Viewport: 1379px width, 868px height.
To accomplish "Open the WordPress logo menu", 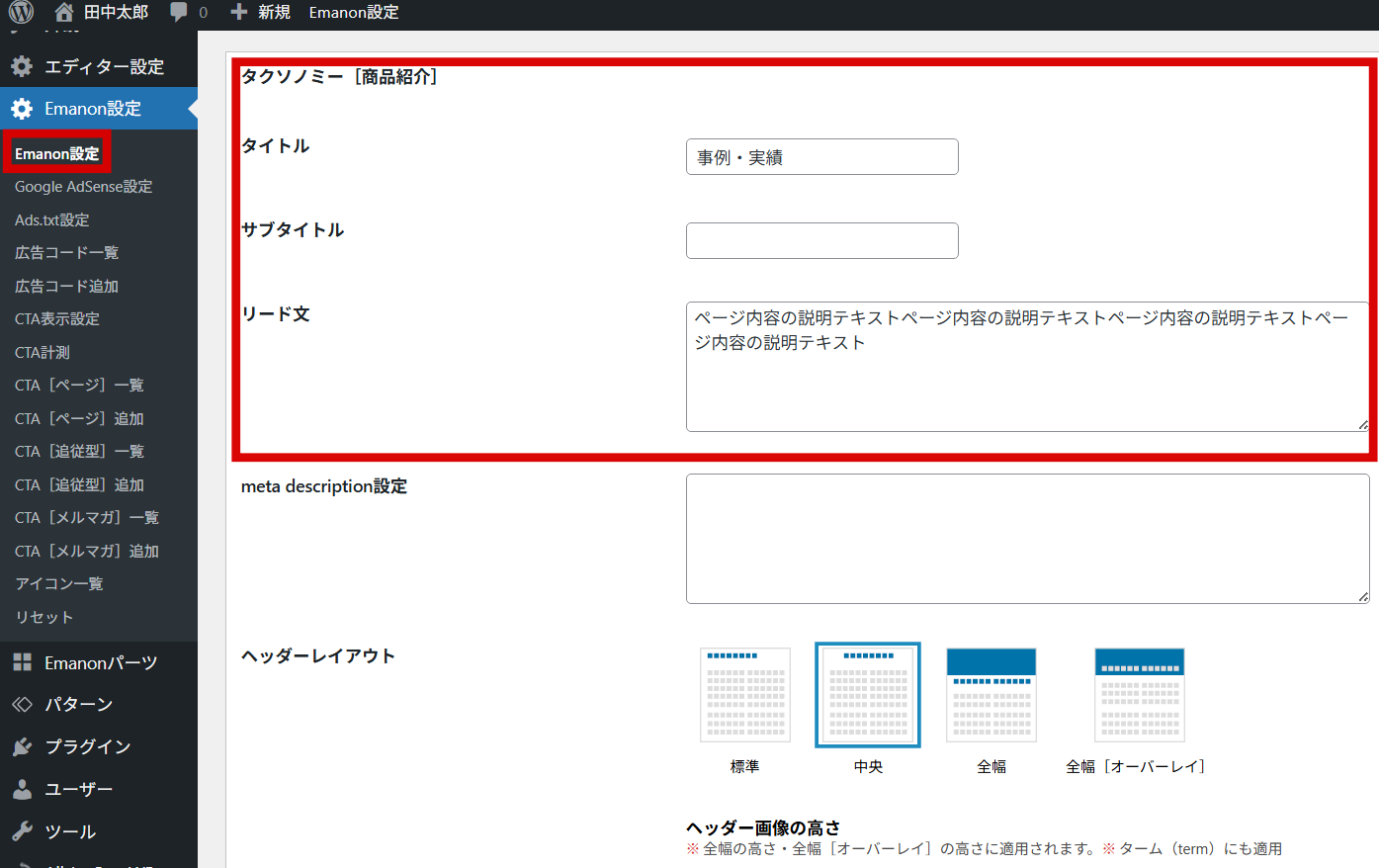I will tap(21, 12).
